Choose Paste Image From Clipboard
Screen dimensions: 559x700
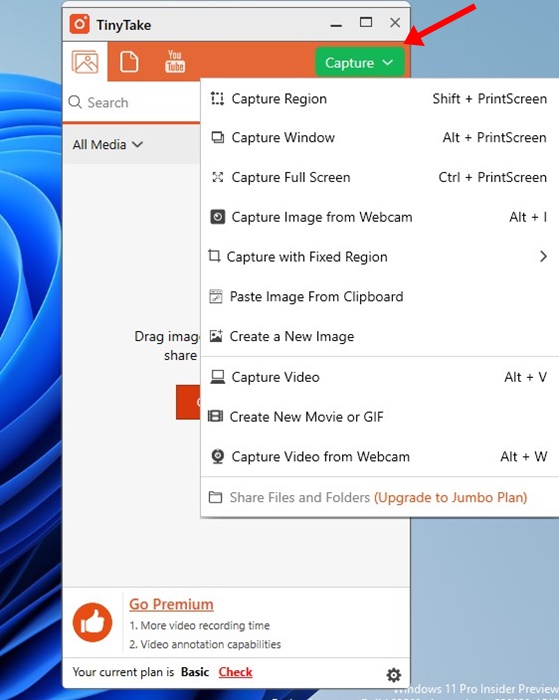[x=380, y=296]
